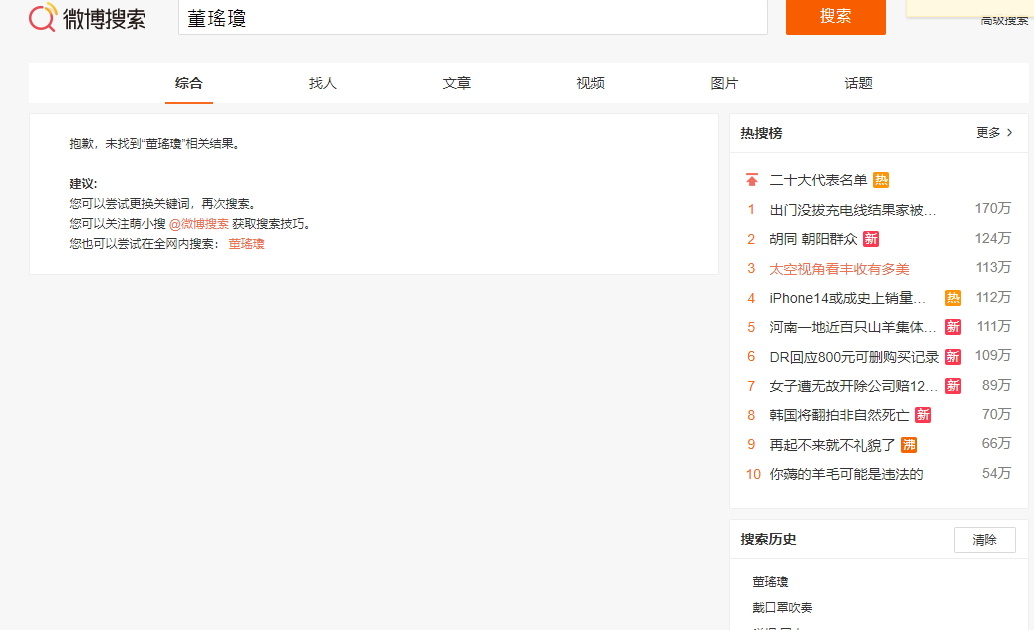1034x630 pixels.
Task: Open the @微博搜索 account link
Action: pyautogui.click(x=198, y=224)
